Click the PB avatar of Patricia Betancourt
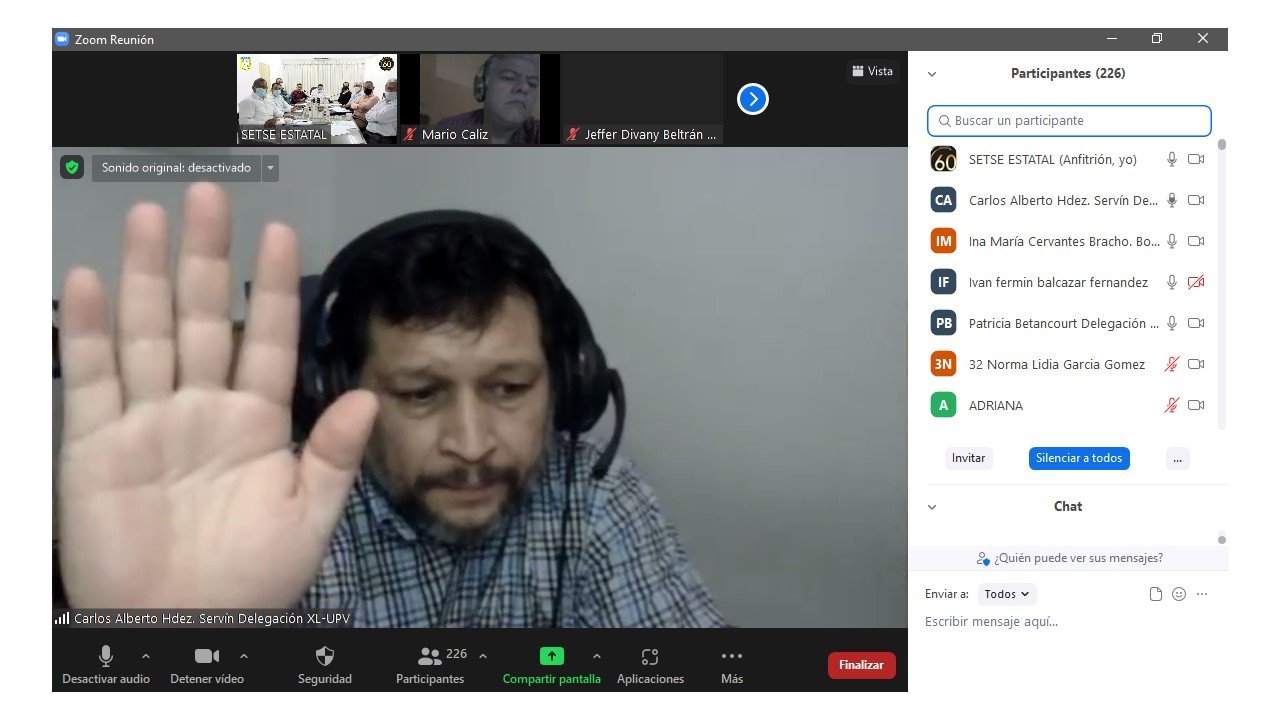 pyautogui.click(x=943, y=323)
